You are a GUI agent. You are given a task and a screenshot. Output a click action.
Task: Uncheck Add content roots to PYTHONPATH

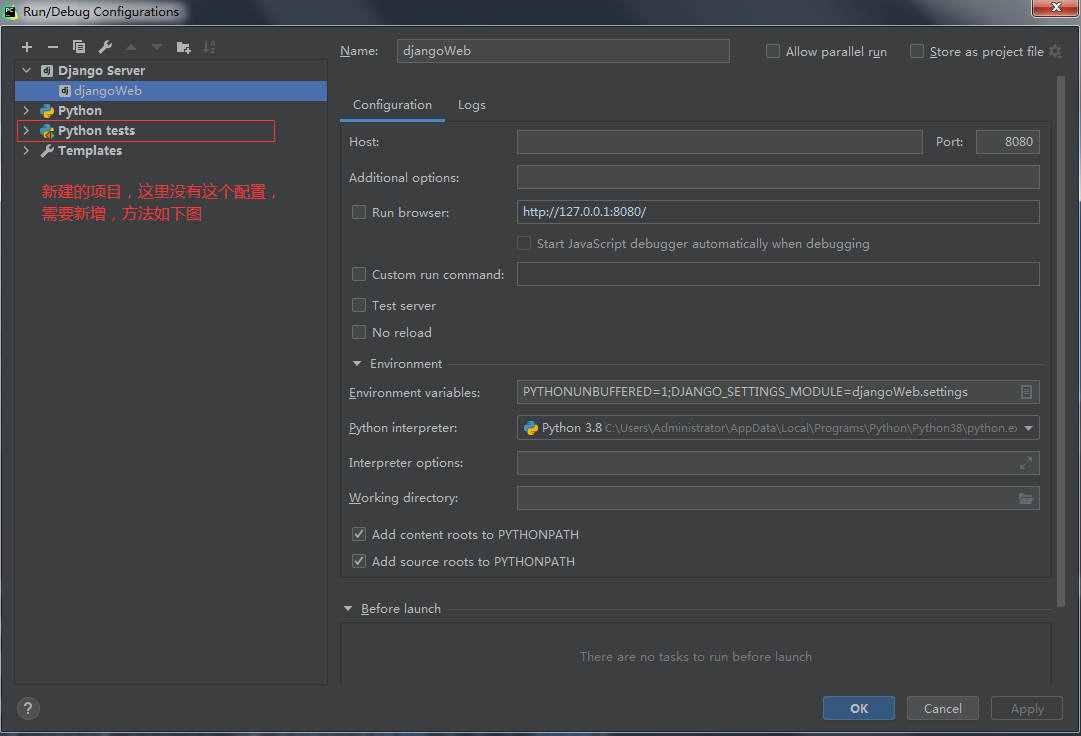pos(358,534)
